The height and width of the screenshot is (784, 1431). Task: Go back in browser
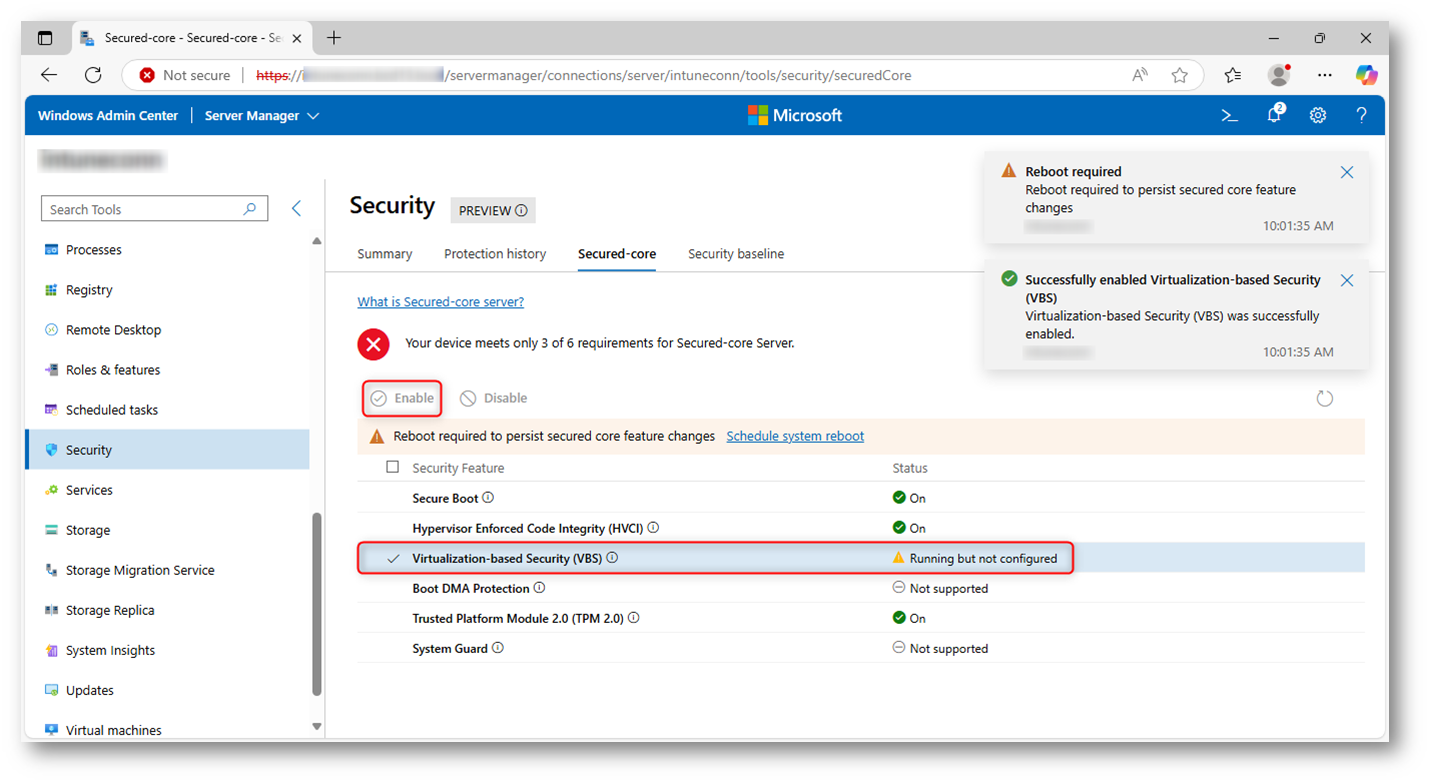point(49,75)
